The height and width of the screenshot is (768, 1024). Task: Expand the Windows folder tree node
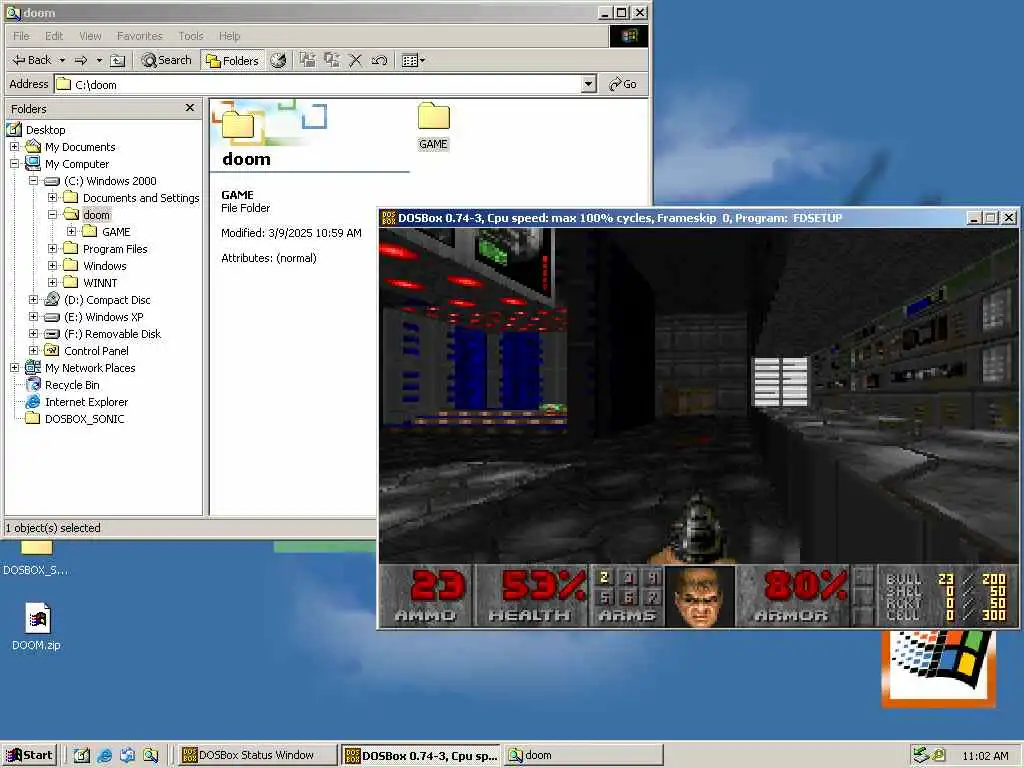(52, 266)
